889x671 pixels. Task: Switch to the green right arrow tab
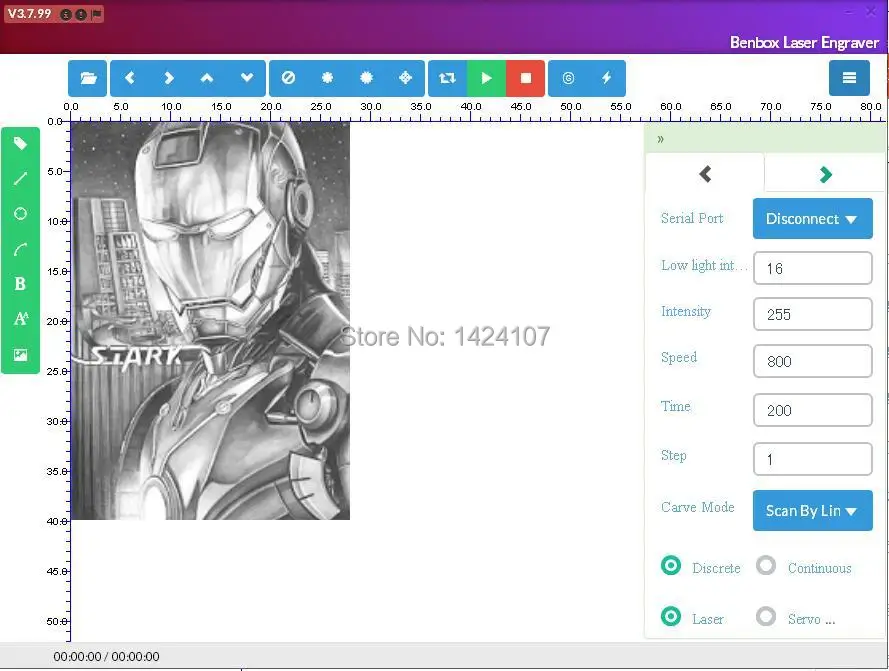point(826,175)
